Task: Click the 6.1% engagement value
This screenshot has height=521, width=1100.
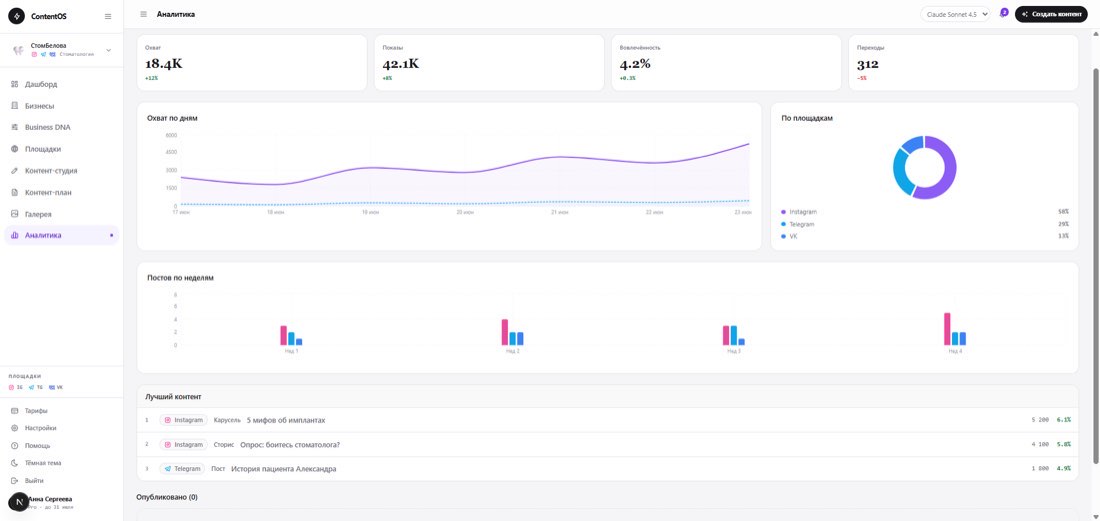Action: (1064, 420)
